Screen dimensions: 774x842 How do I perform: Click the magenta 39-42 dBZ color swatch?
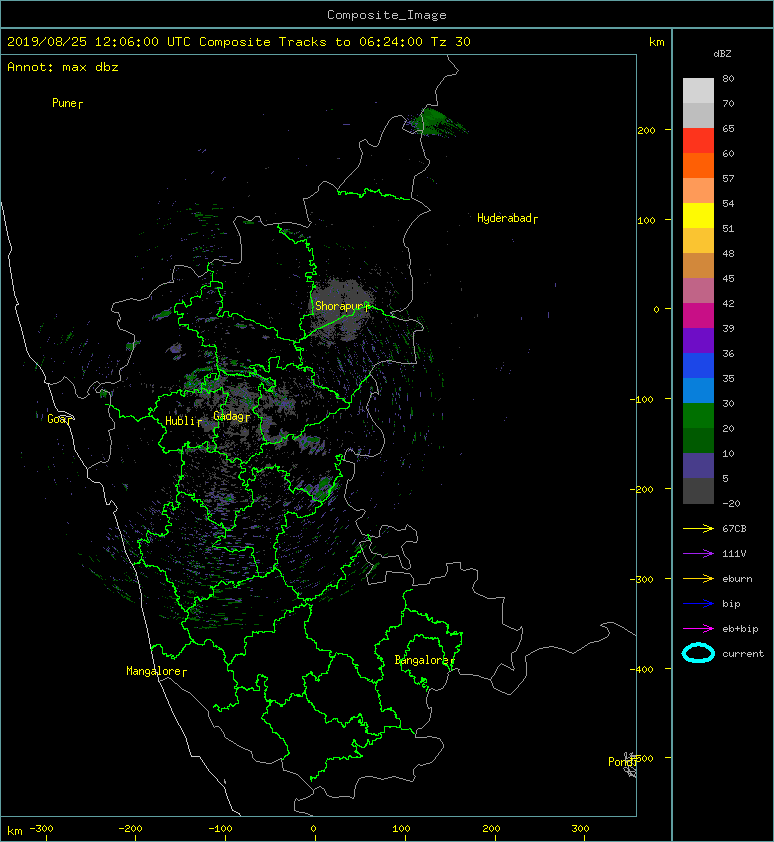698,316
